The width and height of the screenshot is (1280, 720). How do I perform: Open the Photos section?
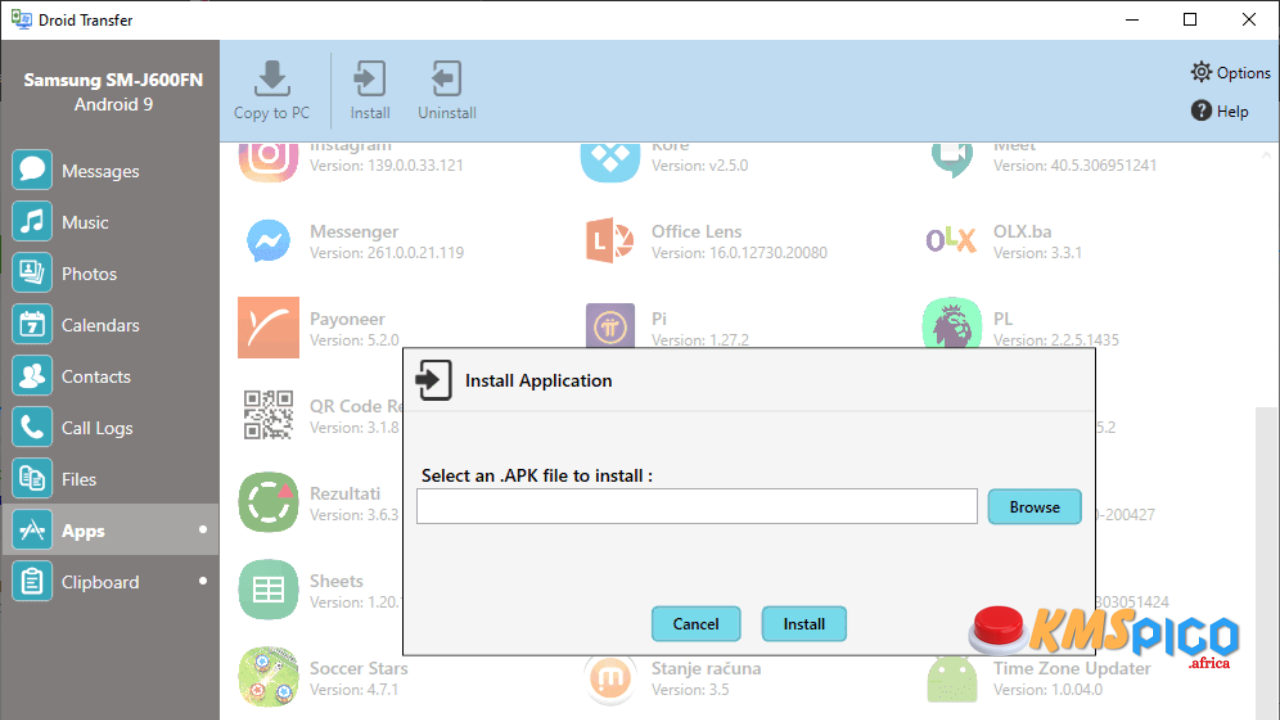coord(110,274)
